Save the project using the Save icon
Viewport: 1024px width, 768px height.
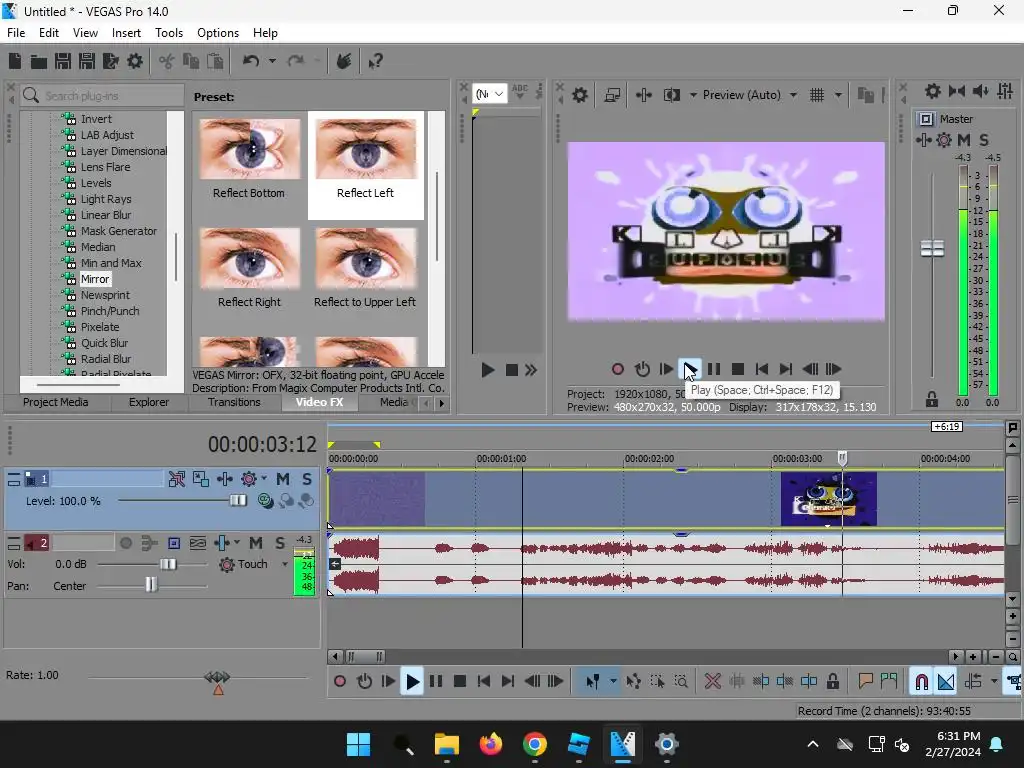point(63,61)
